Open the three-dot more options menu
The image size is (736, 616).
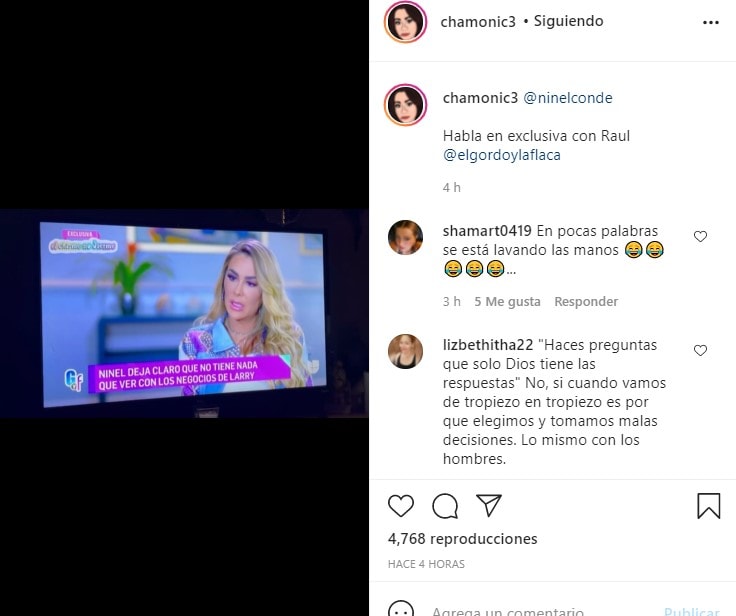(x=711, y=23)
